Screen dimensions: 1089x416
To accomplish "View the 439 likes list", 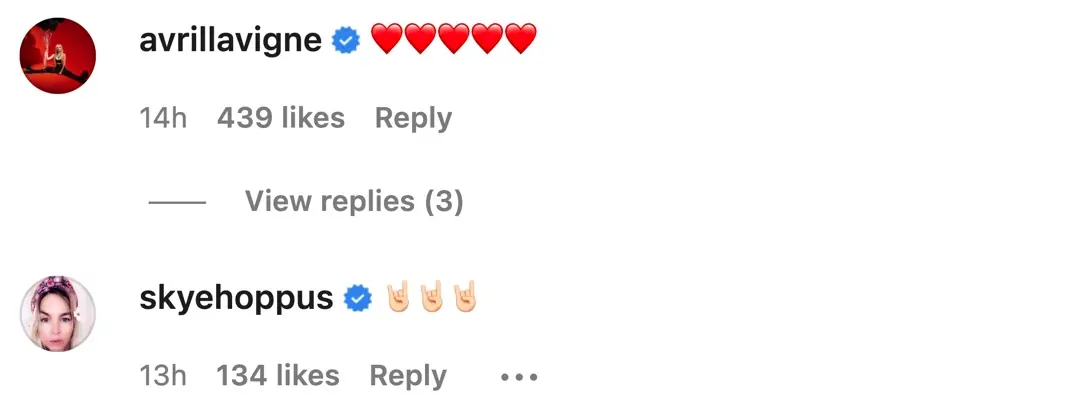I will [281, 118].
